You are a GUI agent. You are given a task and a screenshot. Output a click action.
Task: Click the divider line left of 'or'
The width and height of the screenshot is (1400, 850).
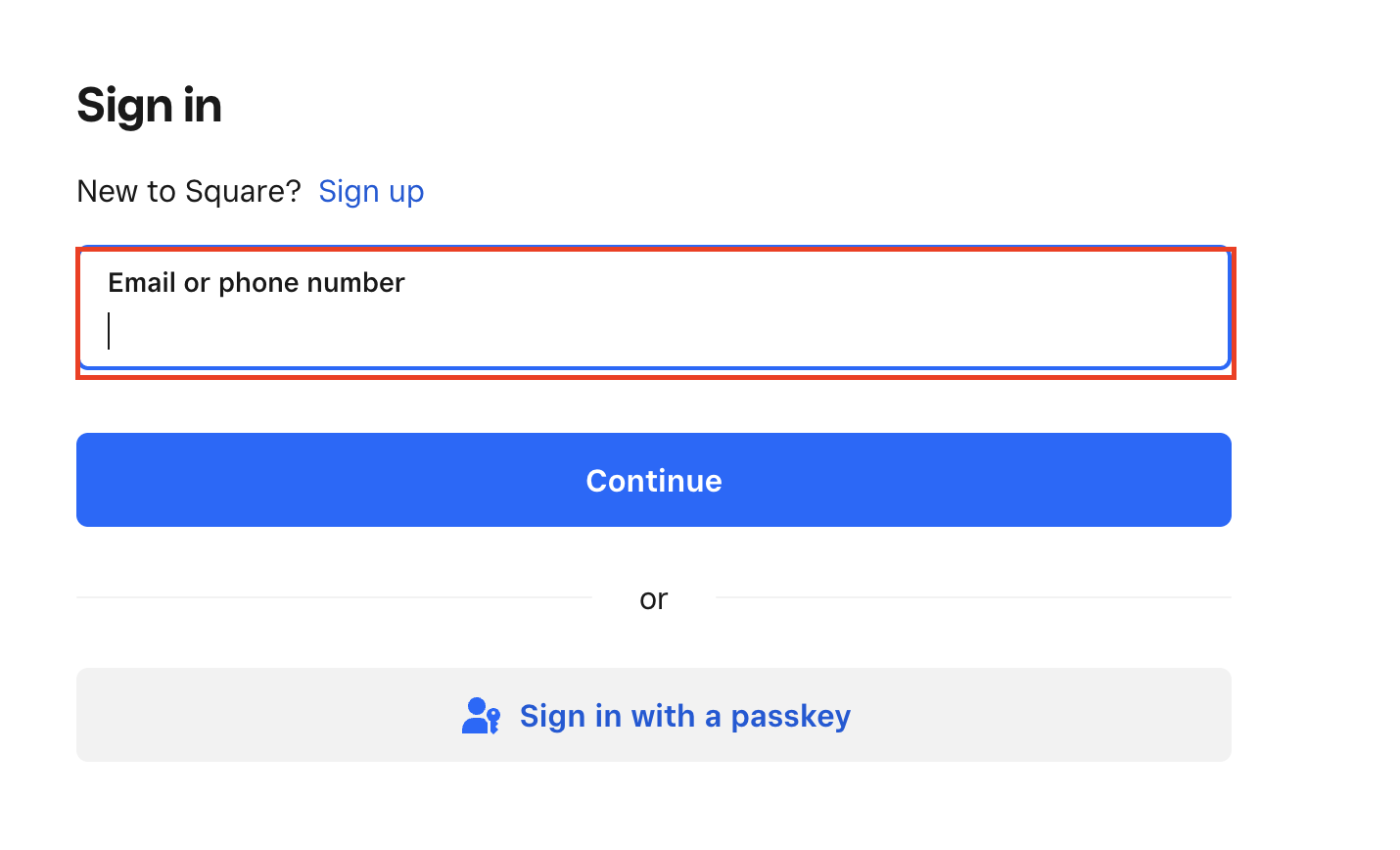[x=334, y=597]
